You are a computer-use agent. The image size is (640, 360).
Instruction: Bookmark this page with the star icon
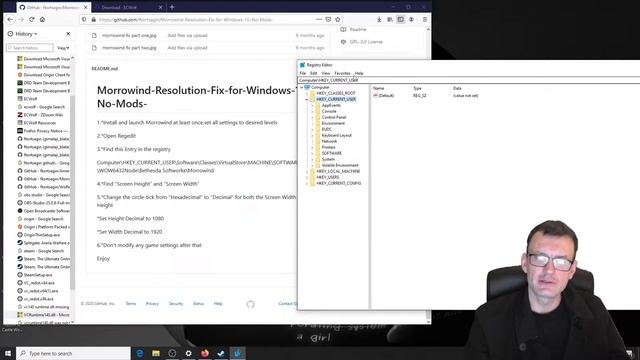[x=338, y=20]
